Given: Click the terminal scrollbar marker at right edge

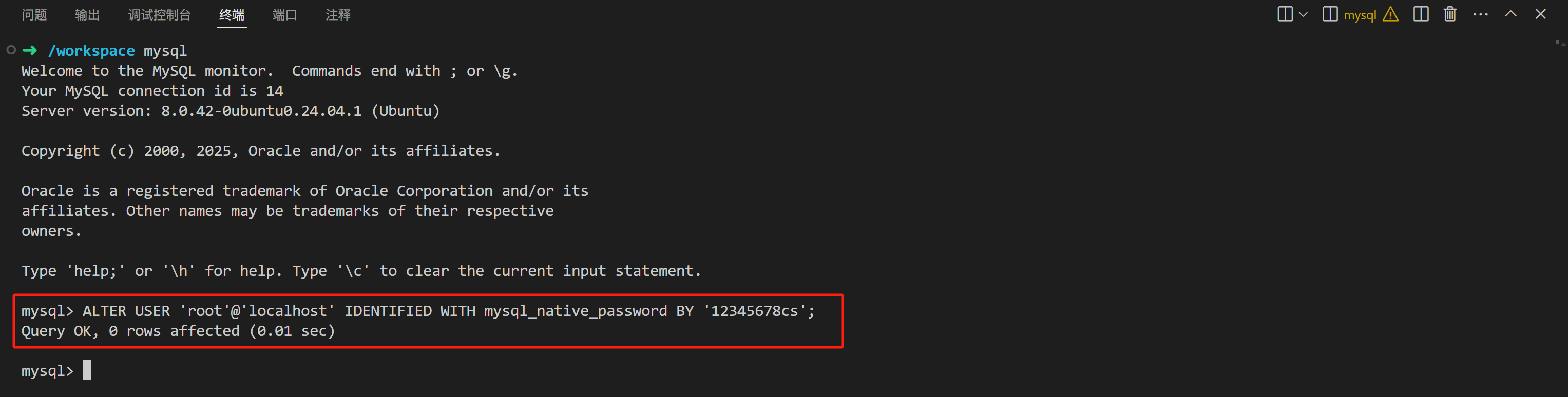Looking at the screenshot, I should 1559,43.
